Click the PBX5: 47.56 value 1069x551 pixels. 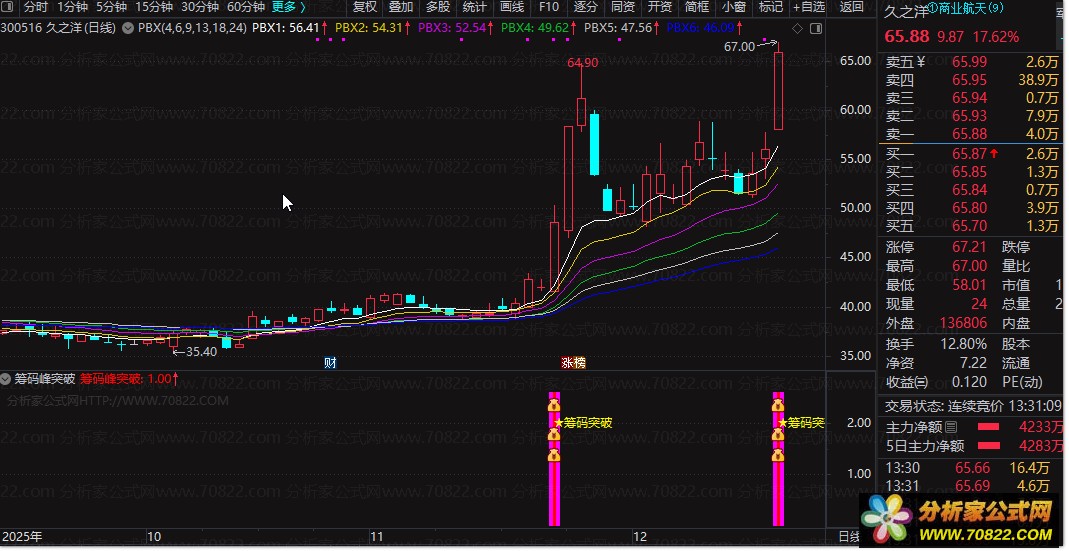click(x=618, y=29)
